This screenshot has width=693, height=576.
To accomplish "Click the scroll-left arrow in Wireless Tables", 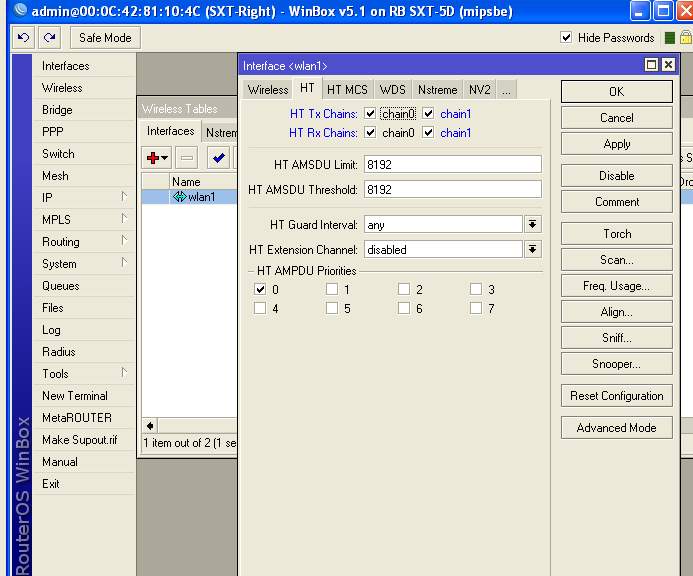I will [x=150, y=426].
